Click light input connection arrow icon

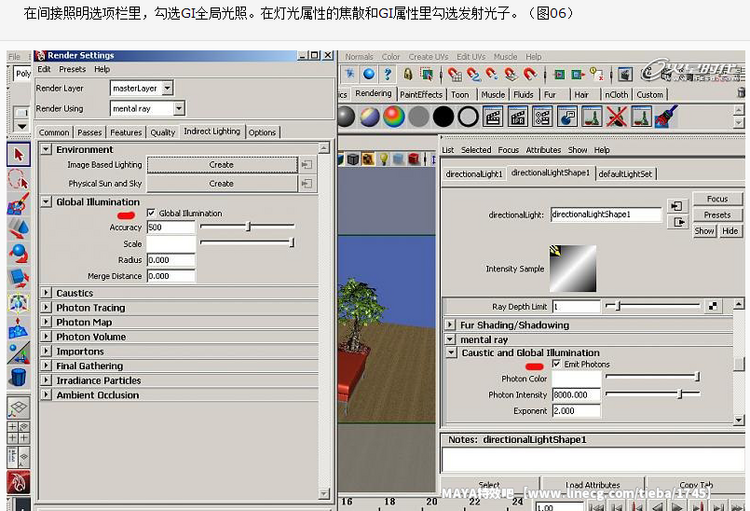coord(676,206)
